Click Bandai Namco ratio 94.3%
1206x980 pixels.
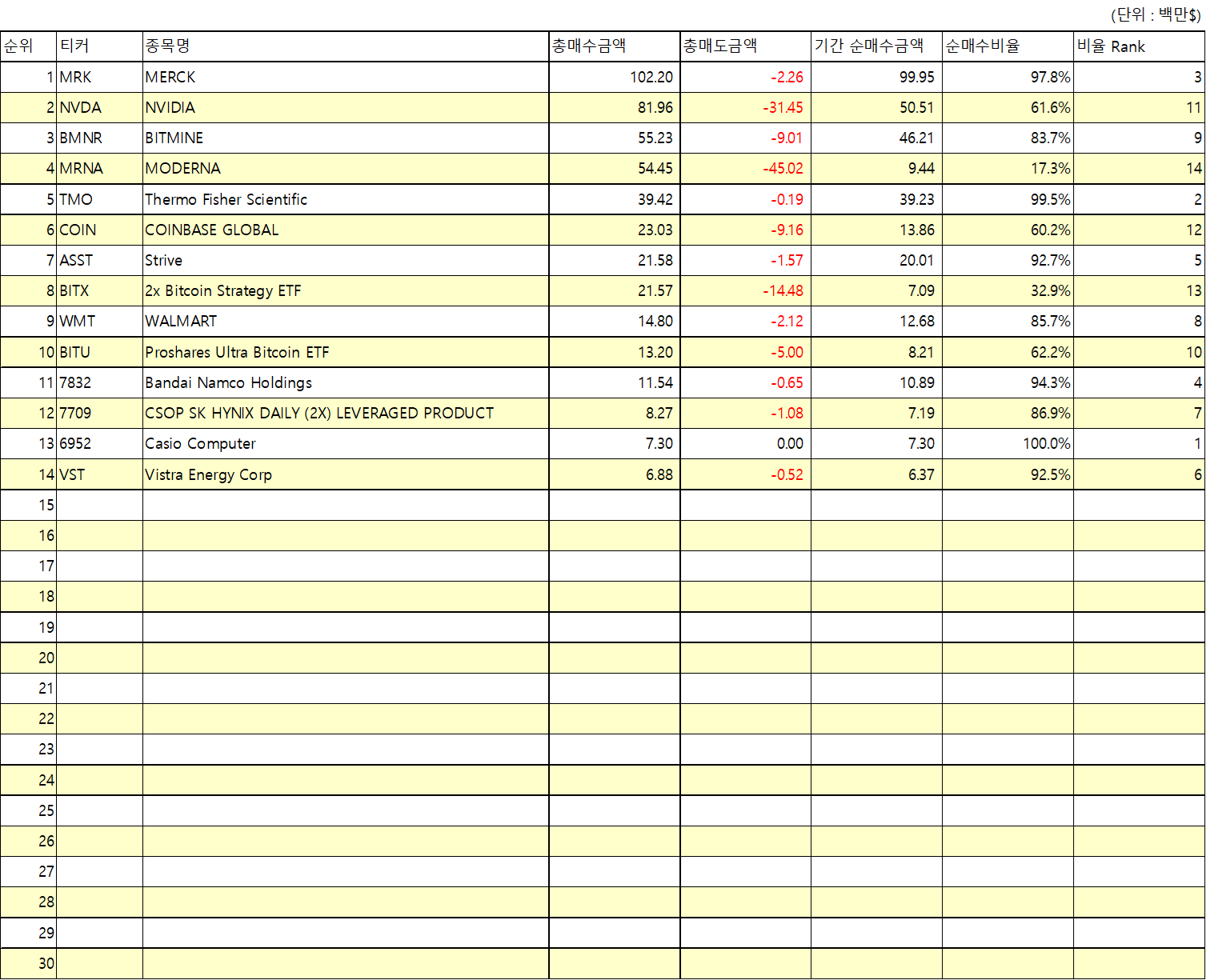click(1008, 382)
